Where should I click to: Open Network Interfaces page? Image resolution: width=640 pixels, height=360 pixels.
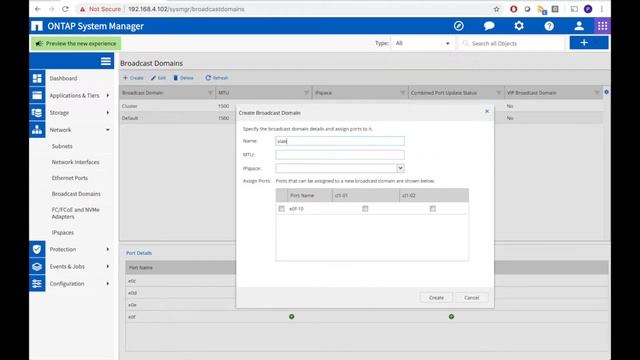tap(76, 162)
